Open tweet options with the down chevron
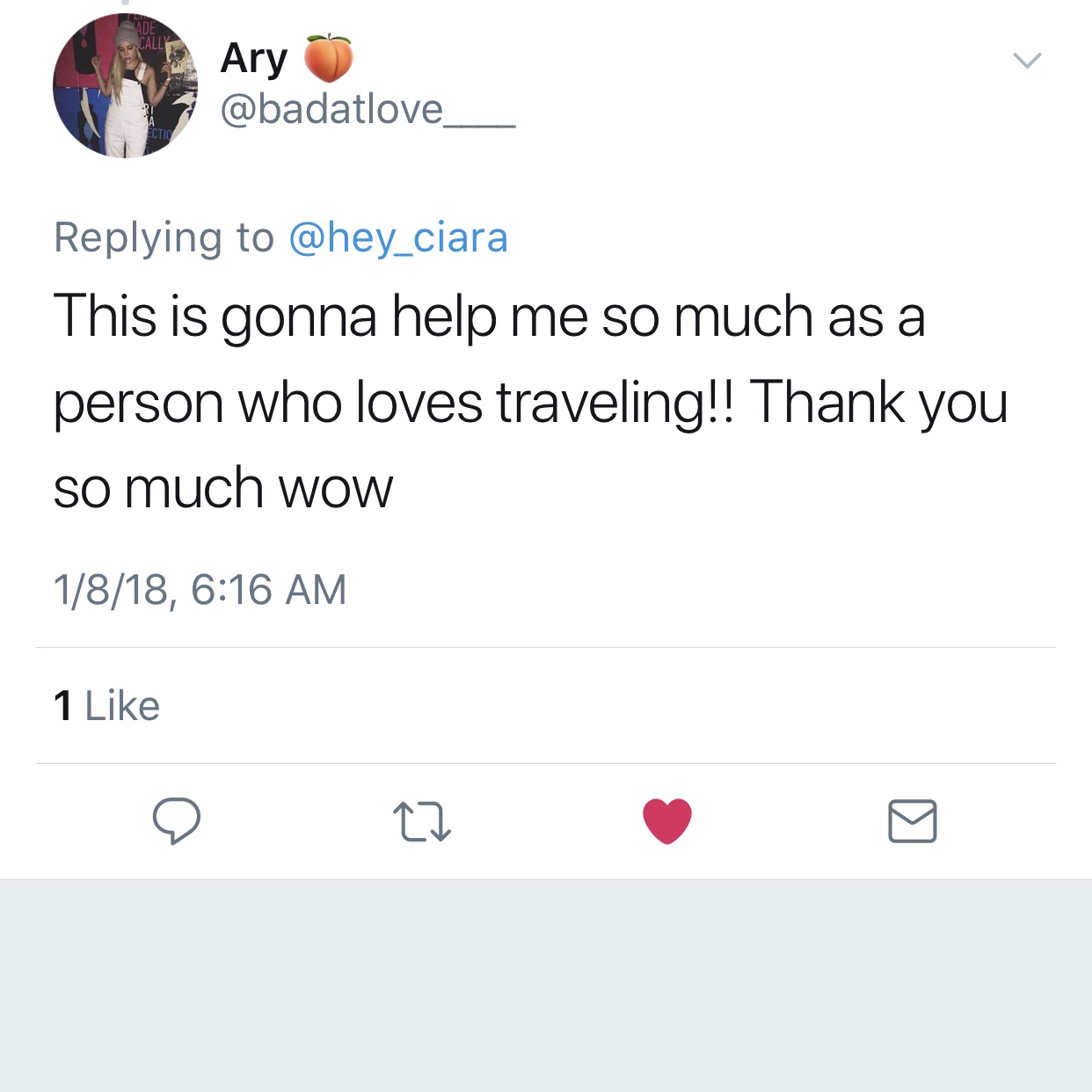 tap(1027, 61)
